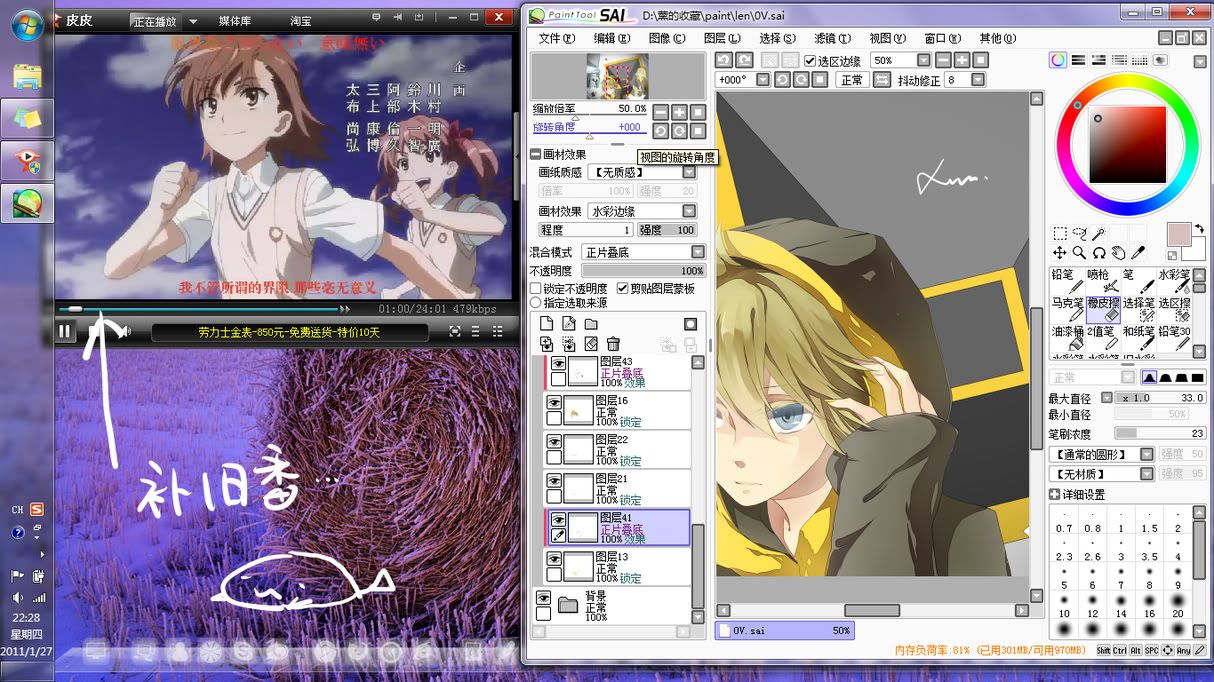Select the lasso selection tool
The width and height of the screenshot is (1214, 682).
point(1080,233)
